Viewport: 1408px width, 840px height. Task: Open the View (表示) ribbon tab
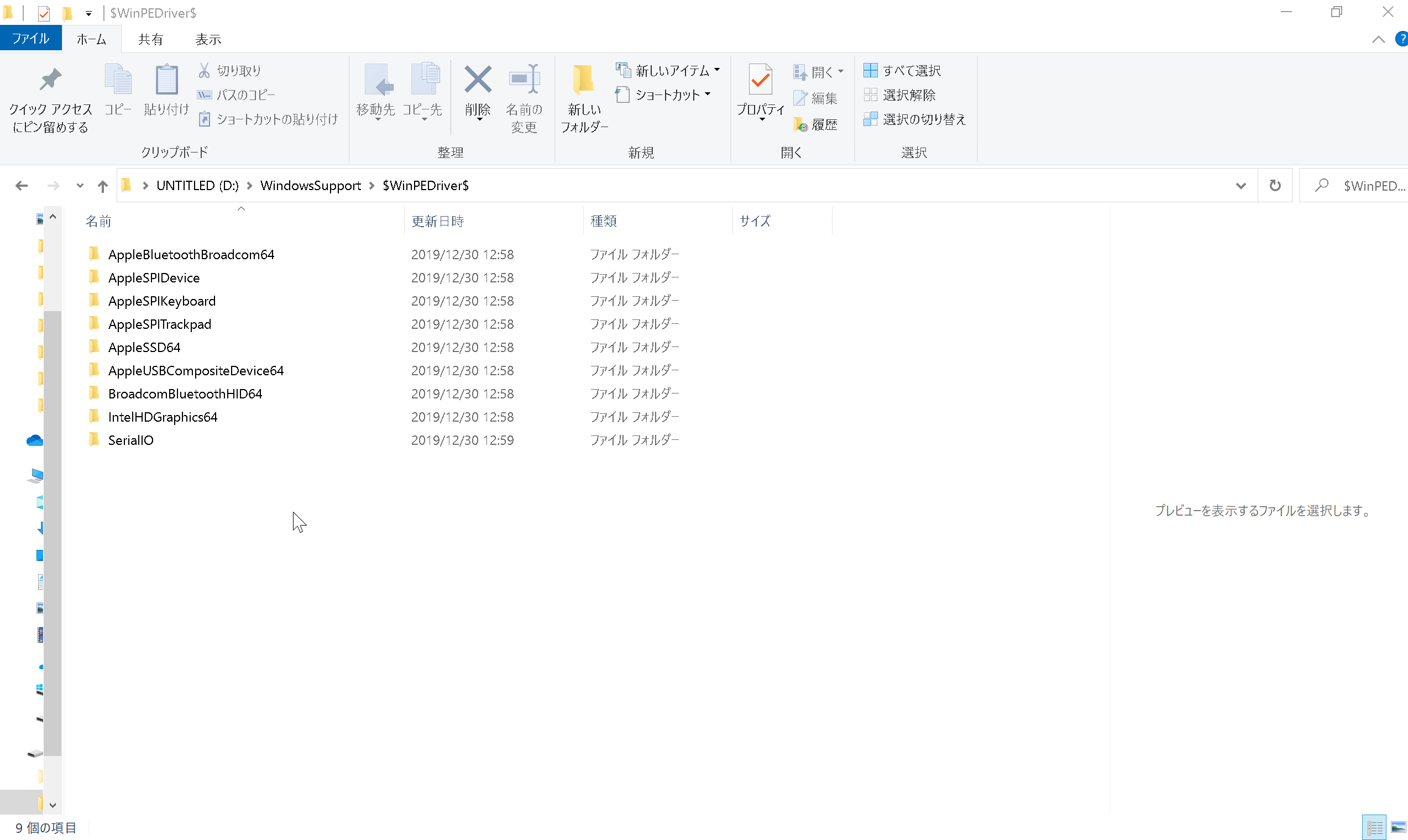point(208,39)
